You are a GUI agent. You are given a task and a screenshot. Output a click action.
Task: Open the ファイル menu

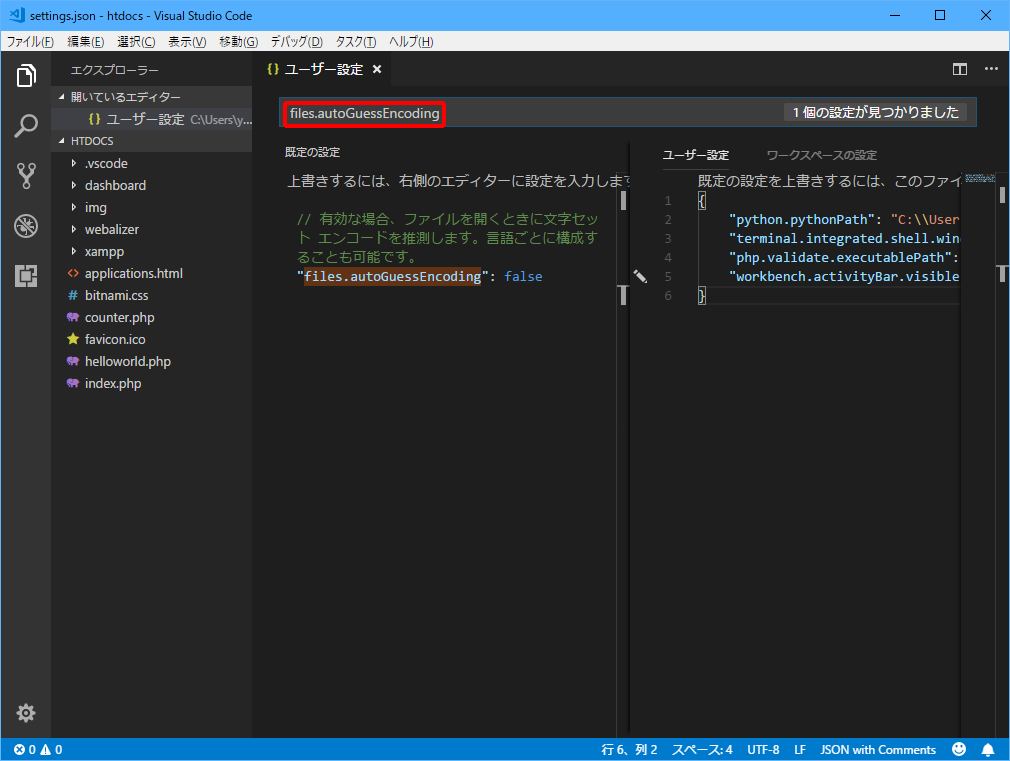pyautogui.click(x=27, y=42)
